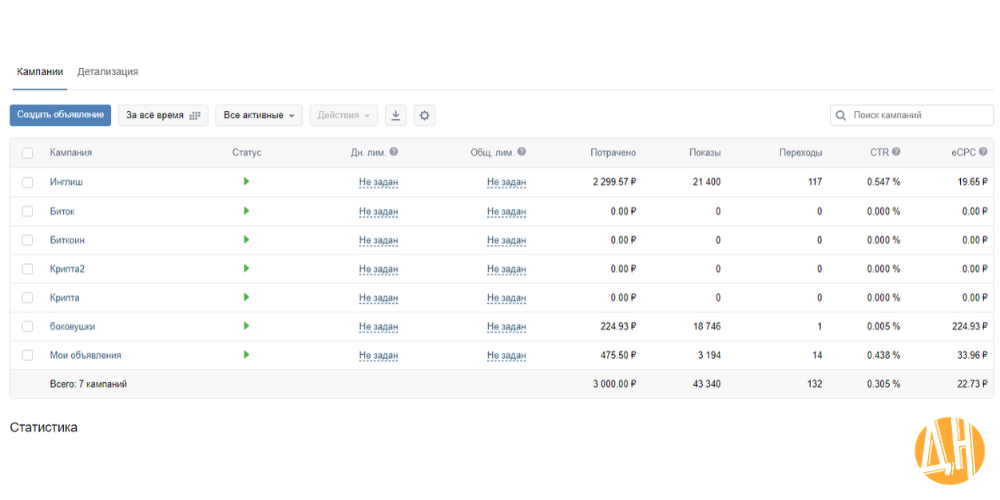Screen dimensions: 1000x500
Task: Open the Действия dropdown
Action: (x=344, y=115)
